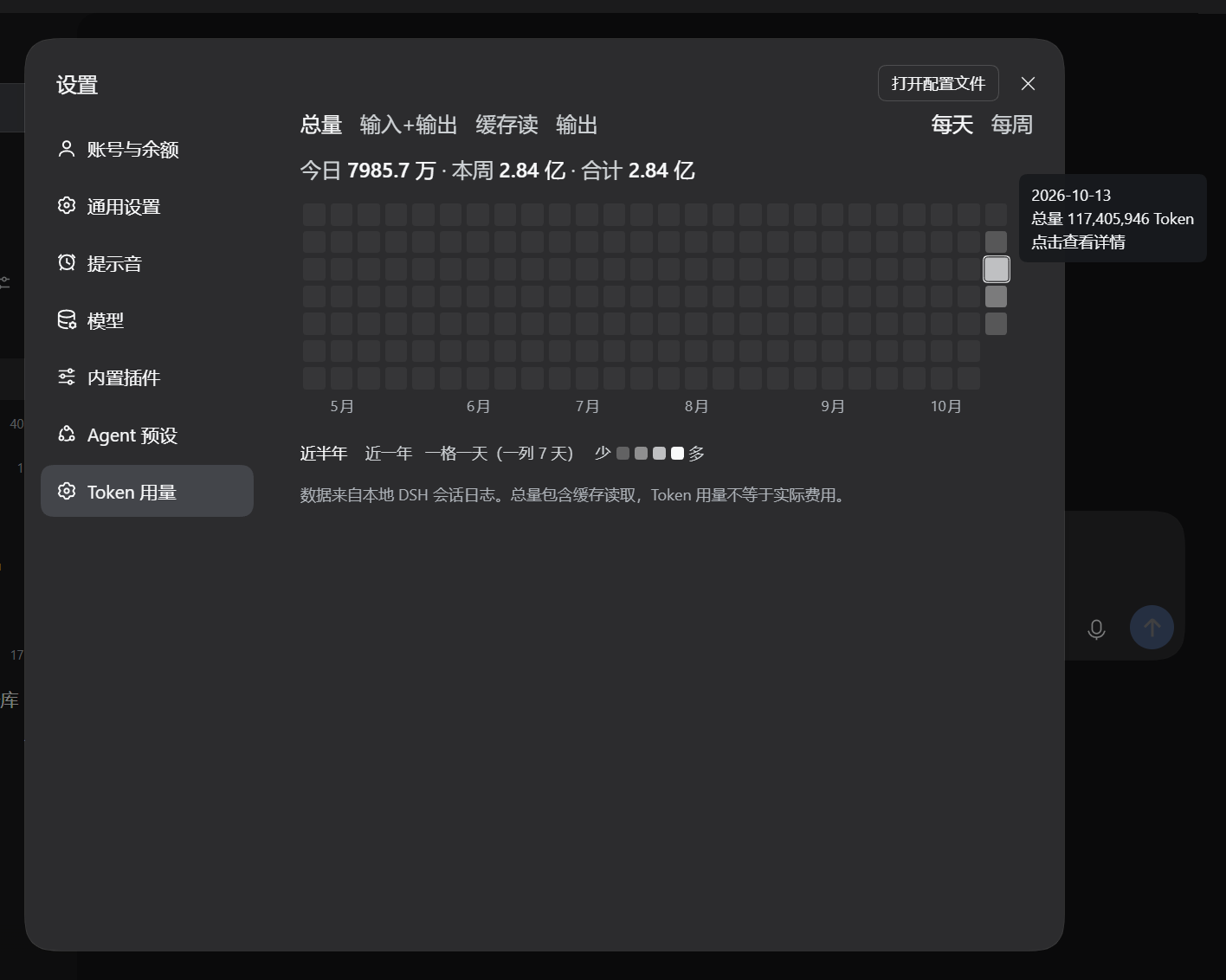Screen dimensions: 1226x980
Task: Click the 10月 month label
Action: click(946, 406)
